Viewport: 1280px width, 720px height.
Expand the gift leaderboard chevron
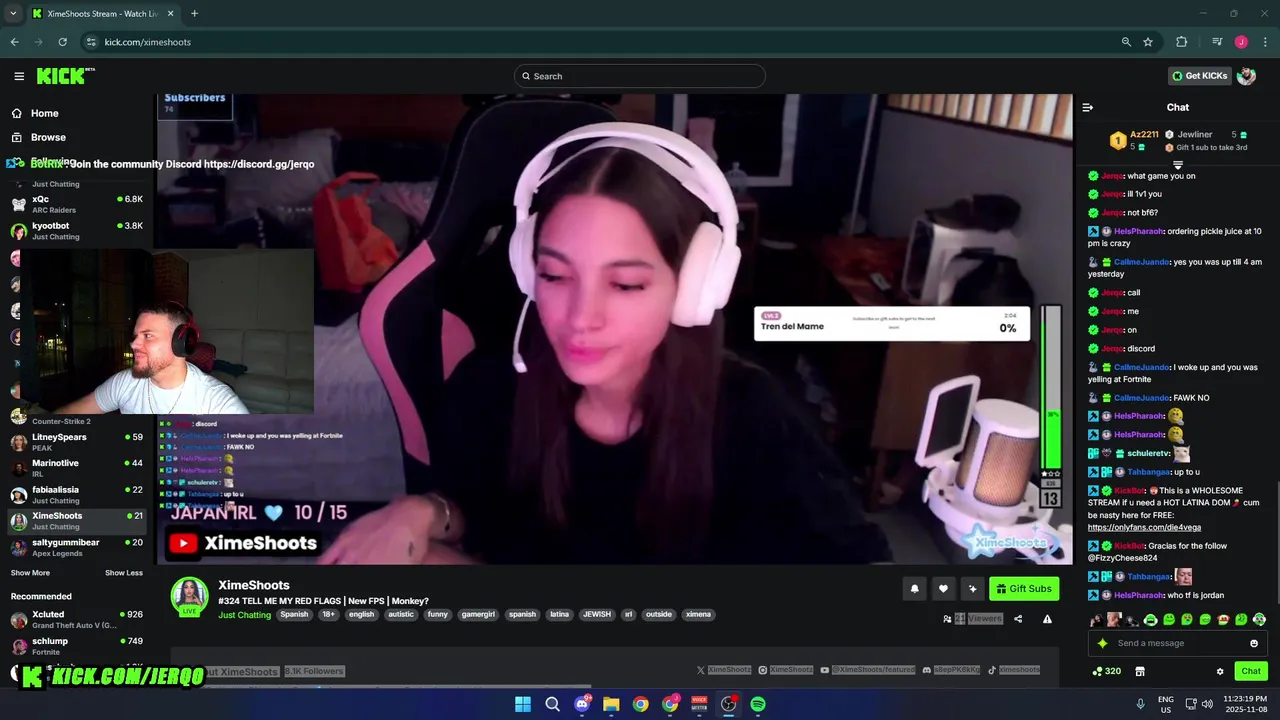pos(1178,165)
